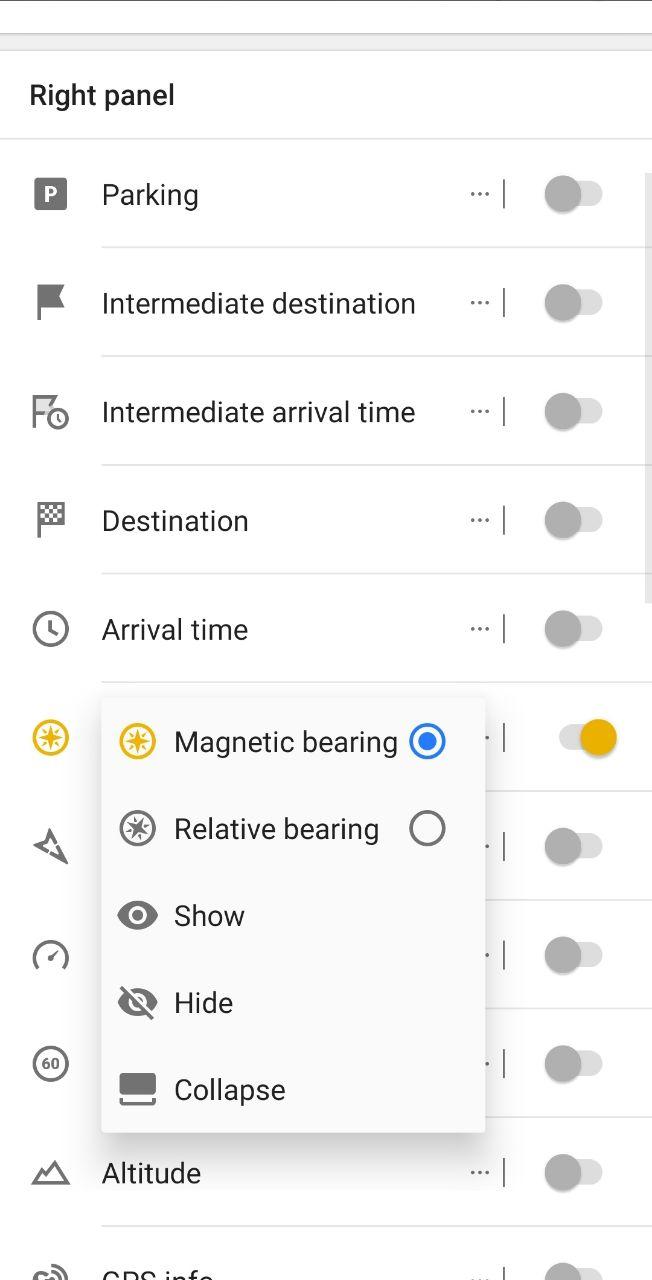This screenshot has height=1280, width=652.
Task: Click the Intermediate arrival time flag-clock icon
Action: pyautogui.click(x=50, y=411)
